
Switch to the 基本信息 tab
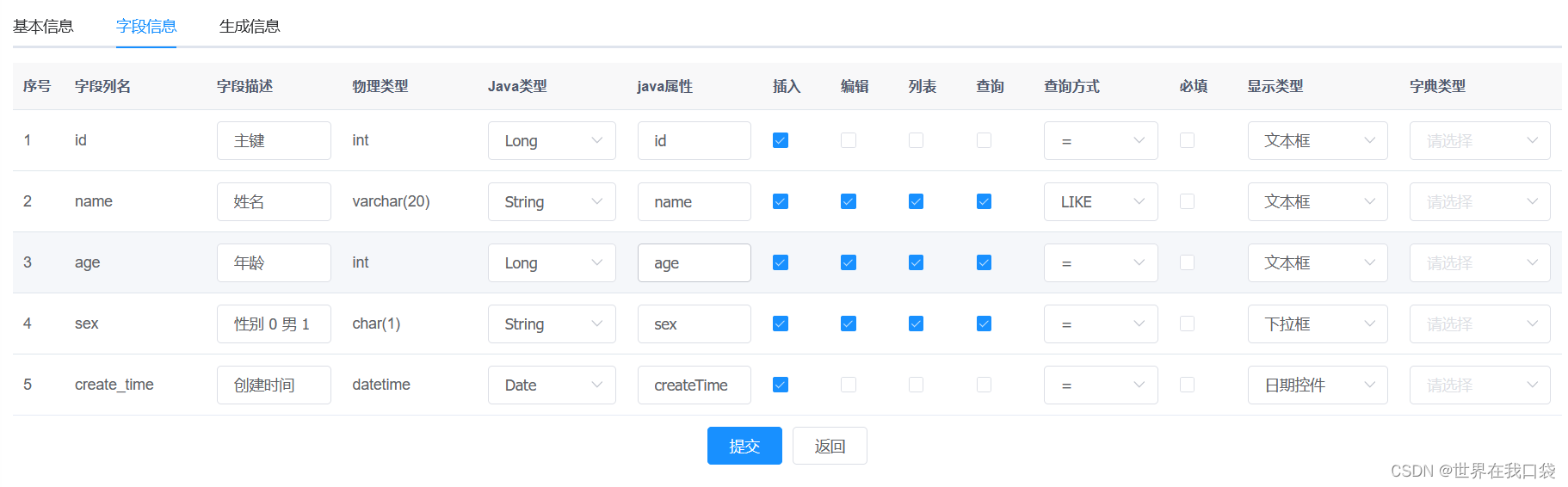43,26
